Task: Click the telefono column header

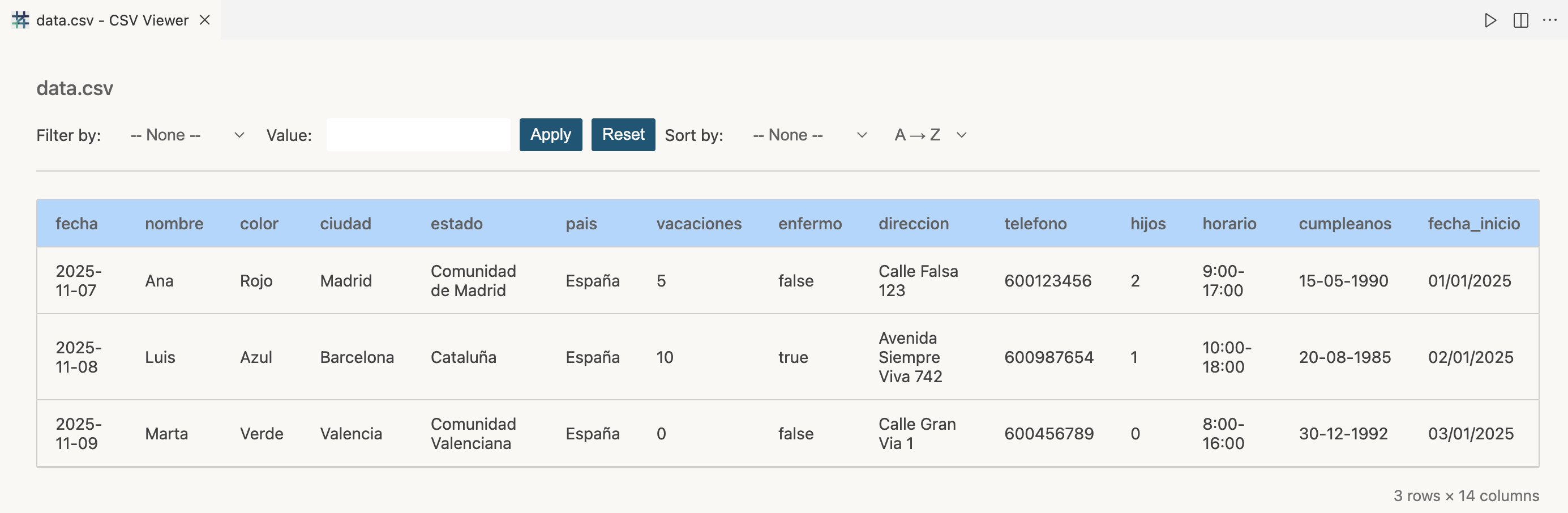Action: coord(1035,223)
